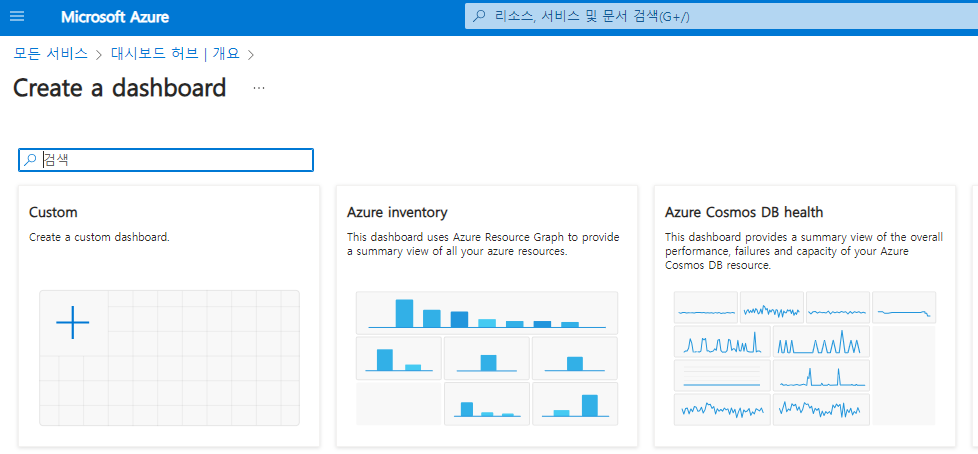Click the plus icon in Custom card
The width and height of the screenshot is (978, 454).
click(73, 322)
